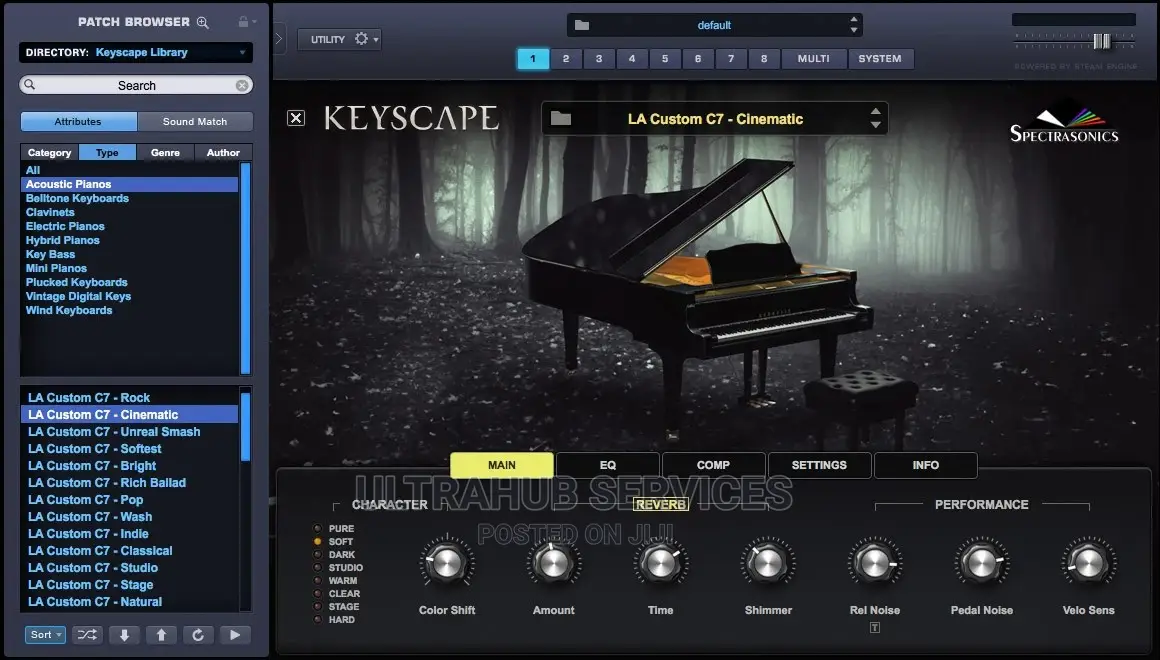The image size is (1160, 660).
Task: Select the Author filter tab
Action: pos(223,152)
